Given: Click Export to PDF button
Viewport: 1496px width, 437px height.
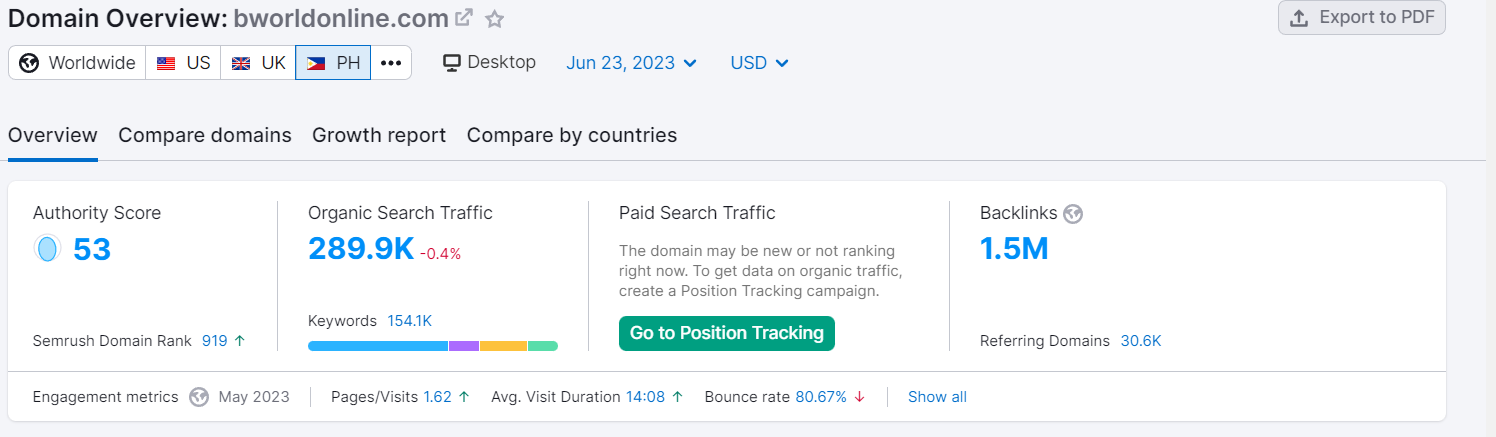Looking at the screenshot, I should tap(1361, 18).
